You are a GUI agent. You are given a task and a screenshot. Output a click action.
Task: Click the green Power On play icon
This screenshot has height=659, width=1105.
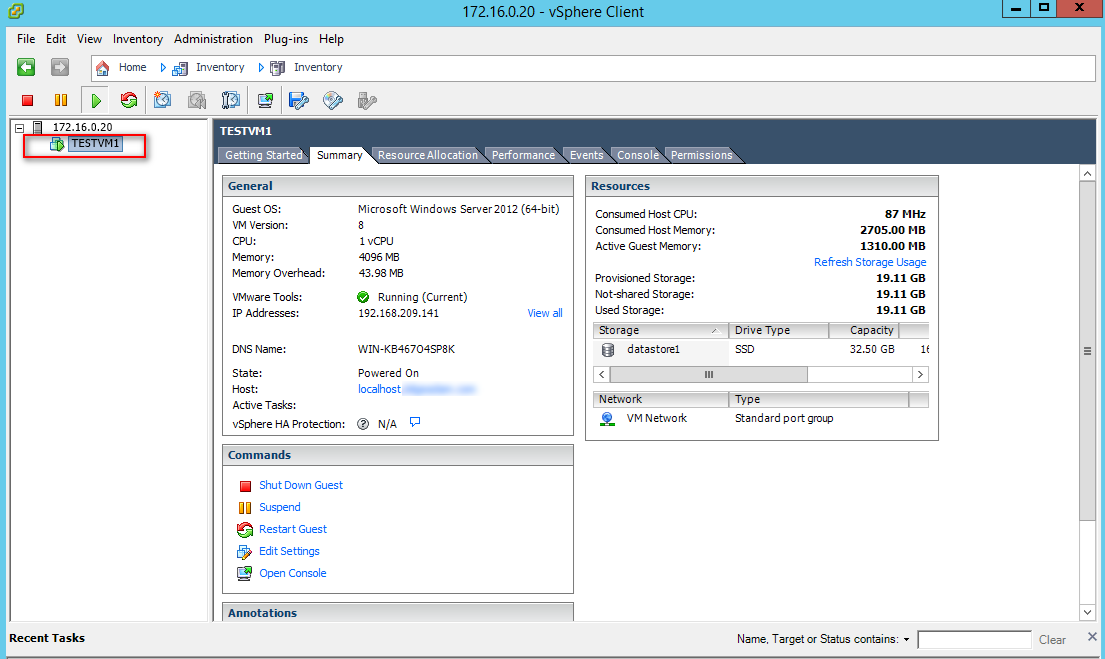pyautogui.click(x=96, y=101)
